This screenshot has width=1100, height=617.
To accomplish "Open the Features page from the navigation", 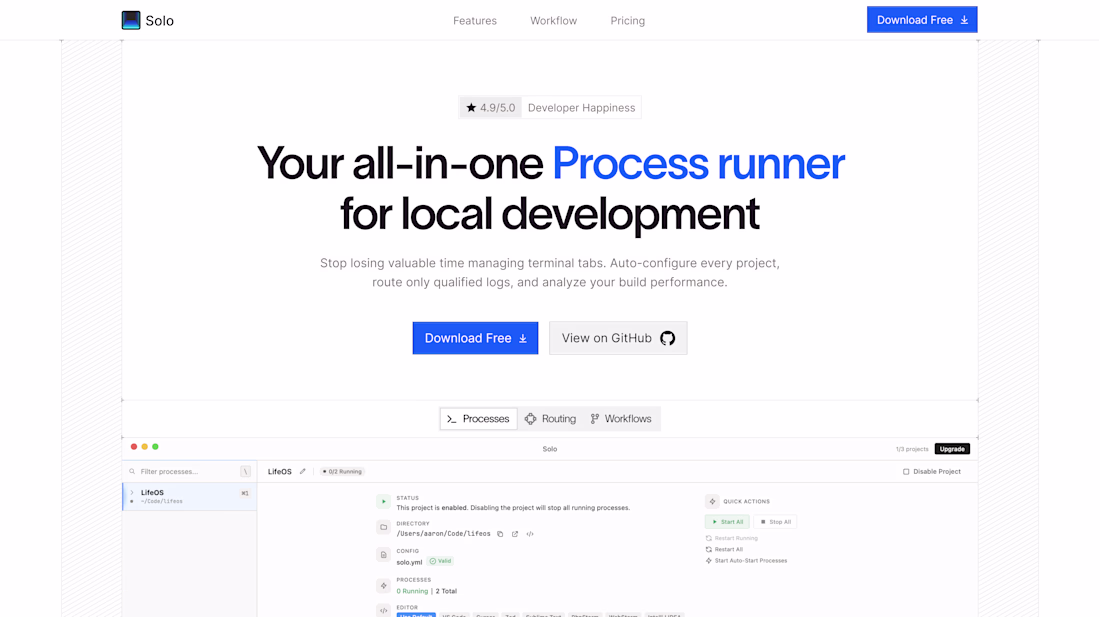I will tap(475, 20).
